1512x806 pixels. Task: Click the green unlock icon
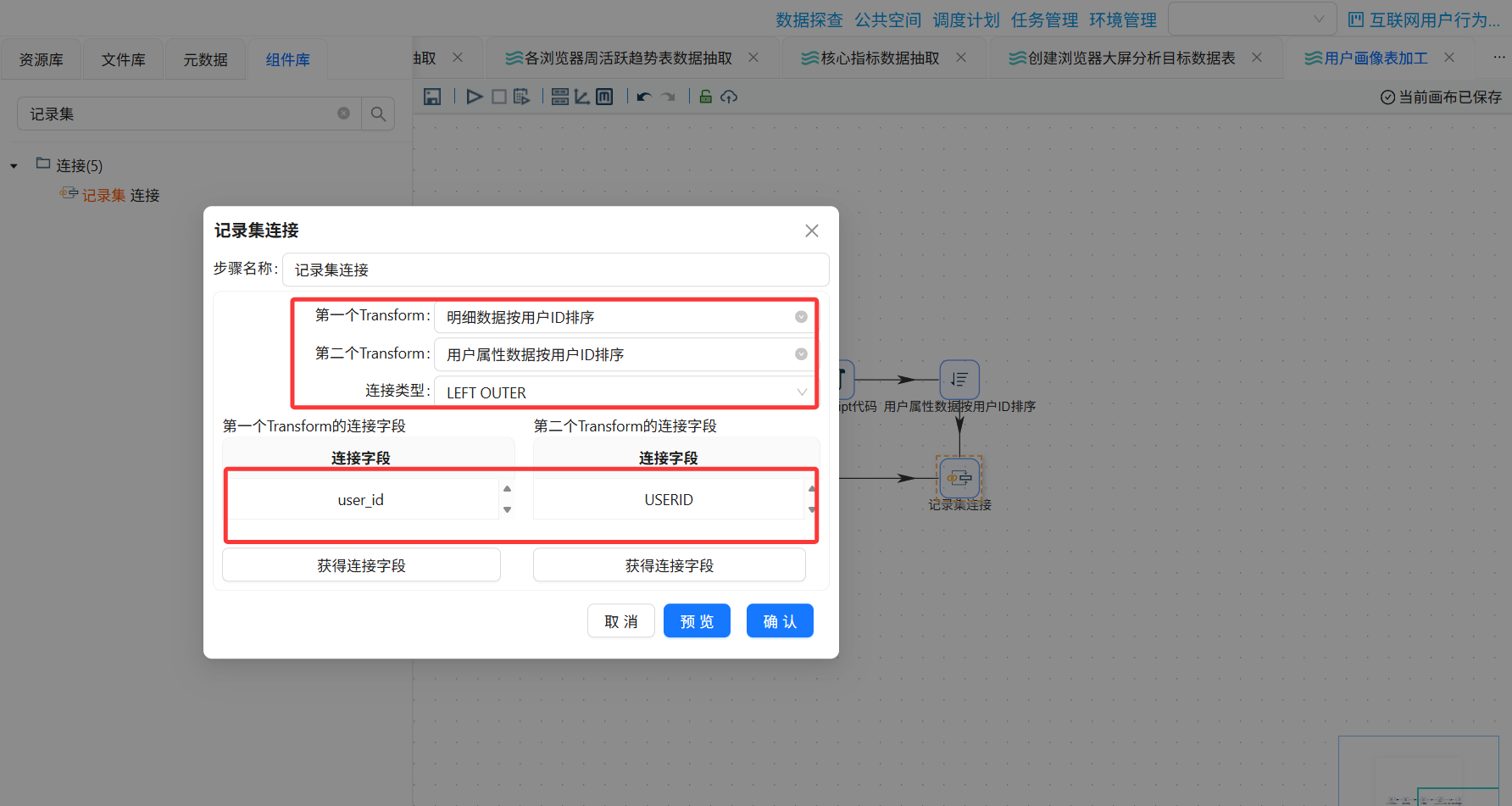[705, 97]
